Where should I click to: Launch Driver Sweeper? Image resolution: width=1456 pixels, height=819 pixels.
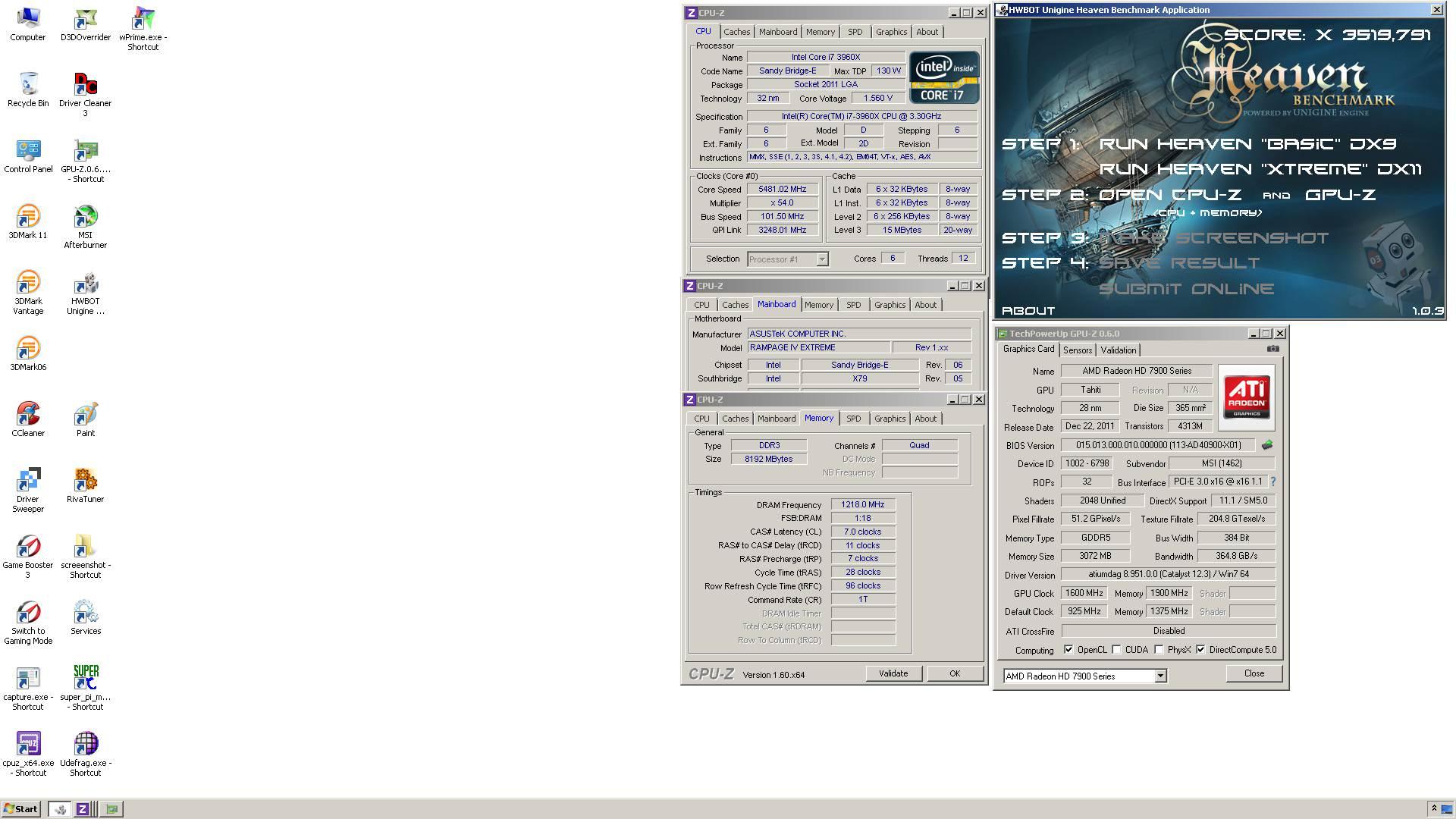[28, 491]
